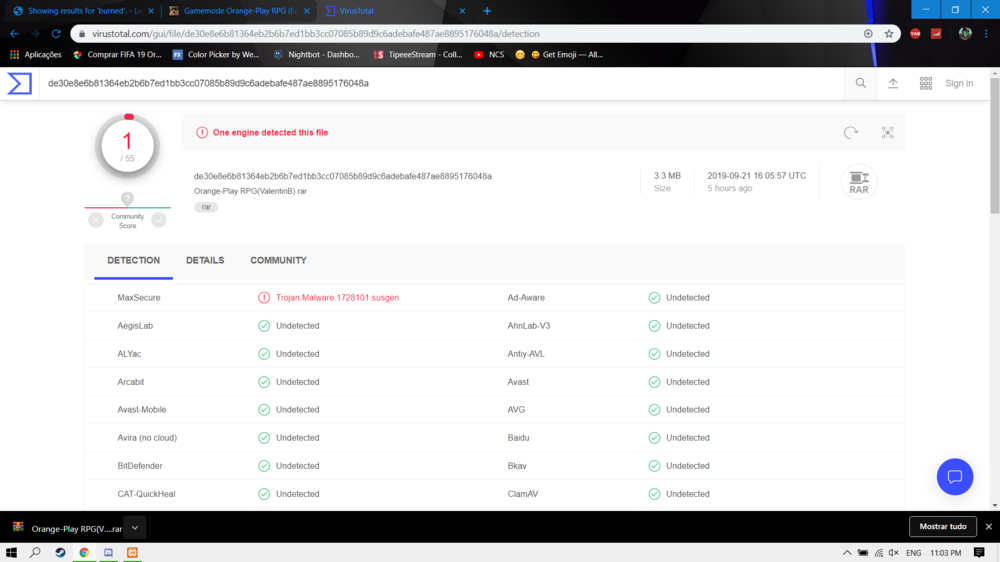Click the BitDefender engine row name
The image size is (1000, 562).
click(140, 466)
